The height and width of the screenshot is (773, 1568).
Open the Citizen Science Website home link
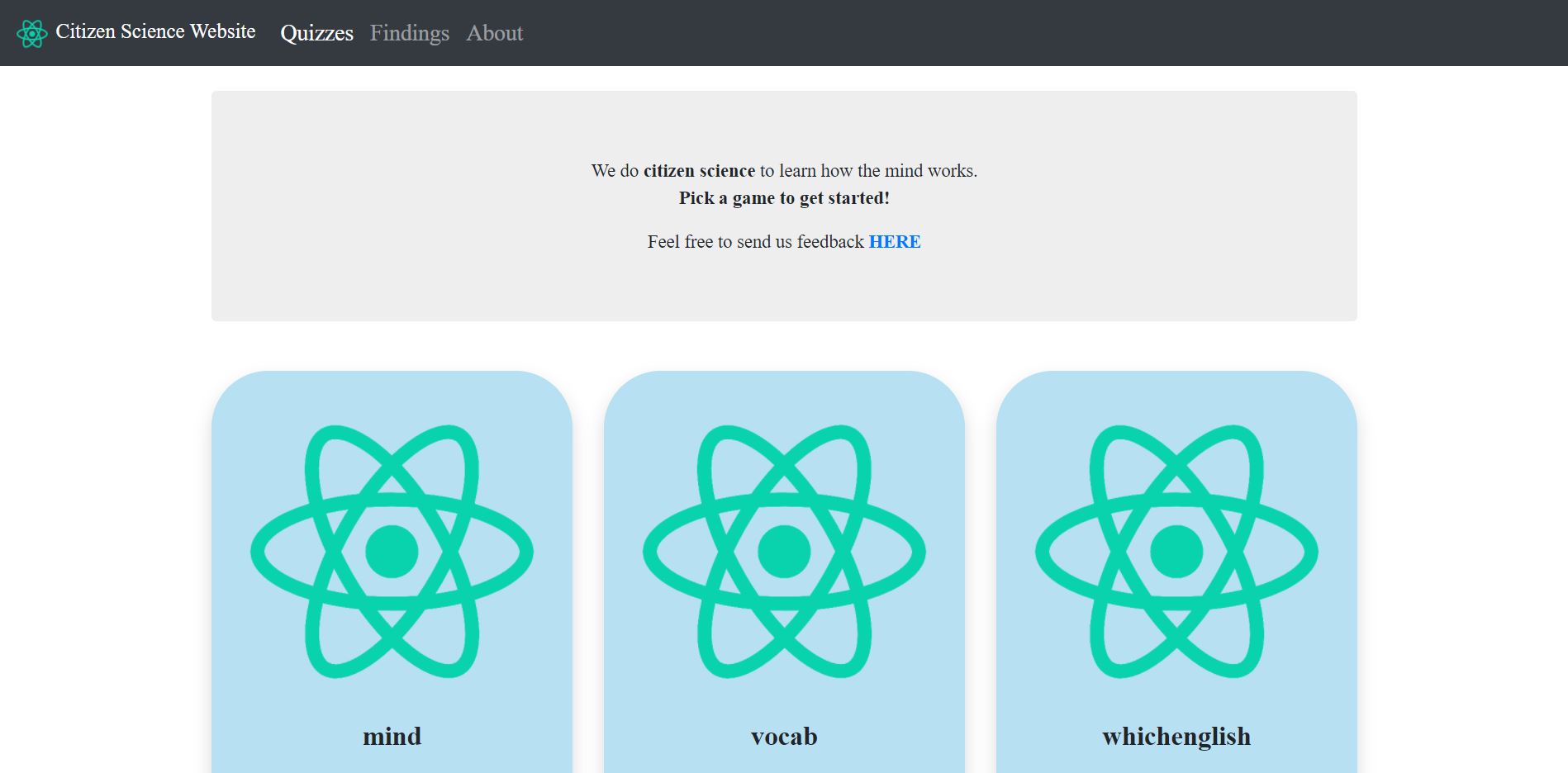pyautogui.click(x=155, y=31)
